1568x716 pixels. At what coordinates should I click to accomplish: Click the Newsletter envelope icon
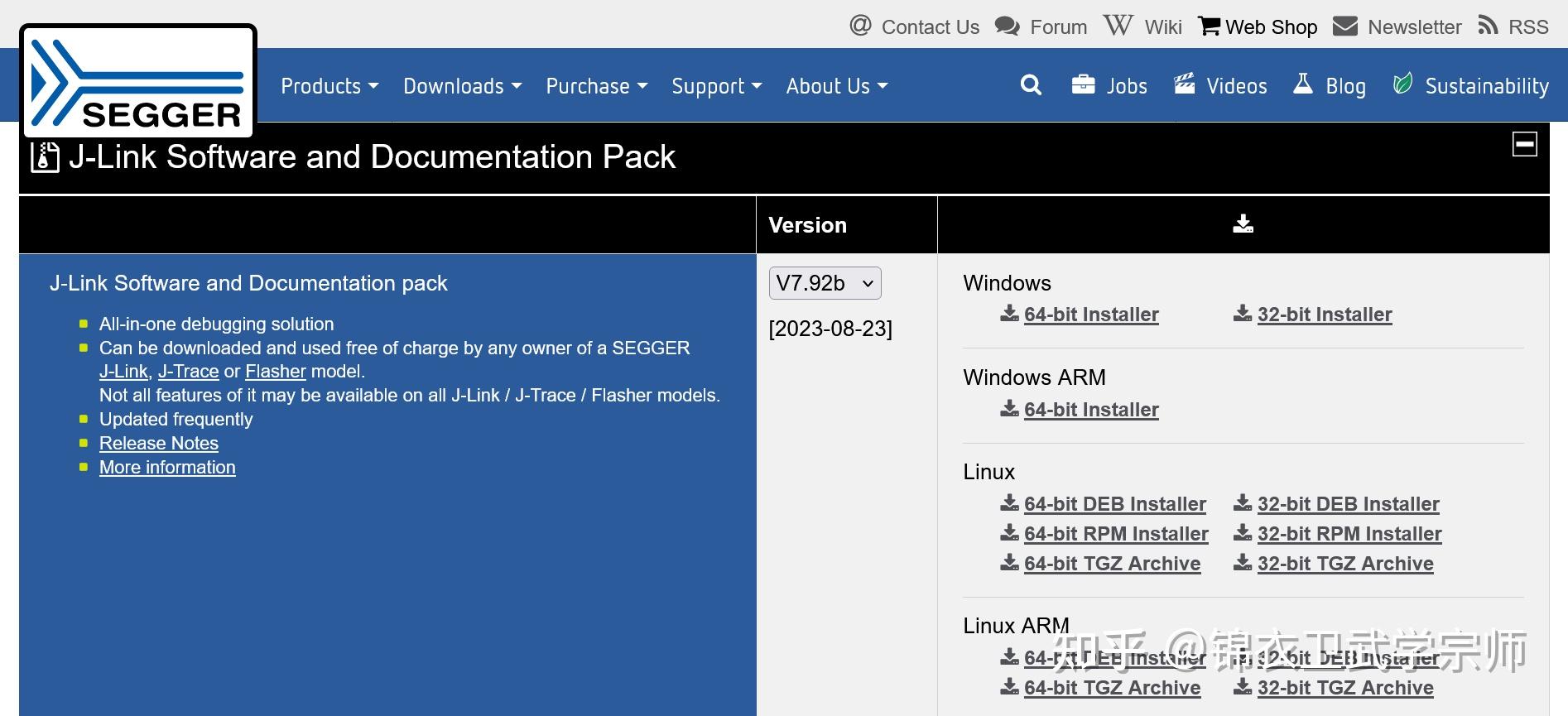1345,26
